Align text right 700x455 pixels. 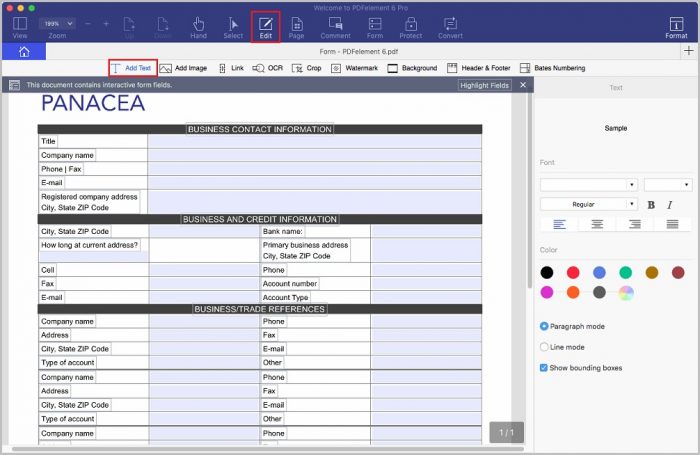pyautogui.click(x=634, y=224)
